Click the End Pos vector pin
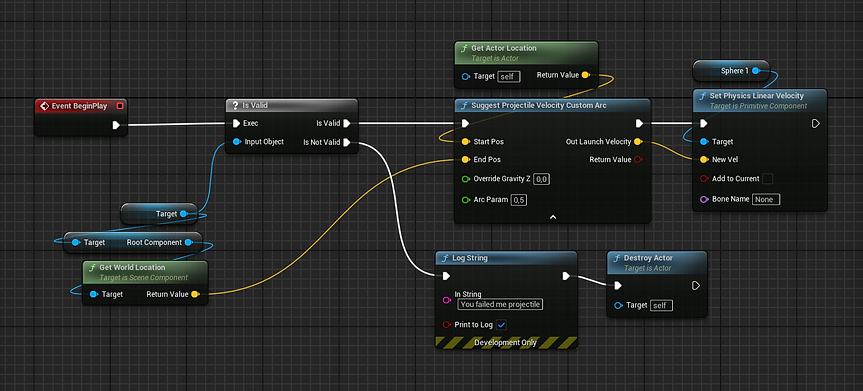The image size is (863, 391). [466, 160]
